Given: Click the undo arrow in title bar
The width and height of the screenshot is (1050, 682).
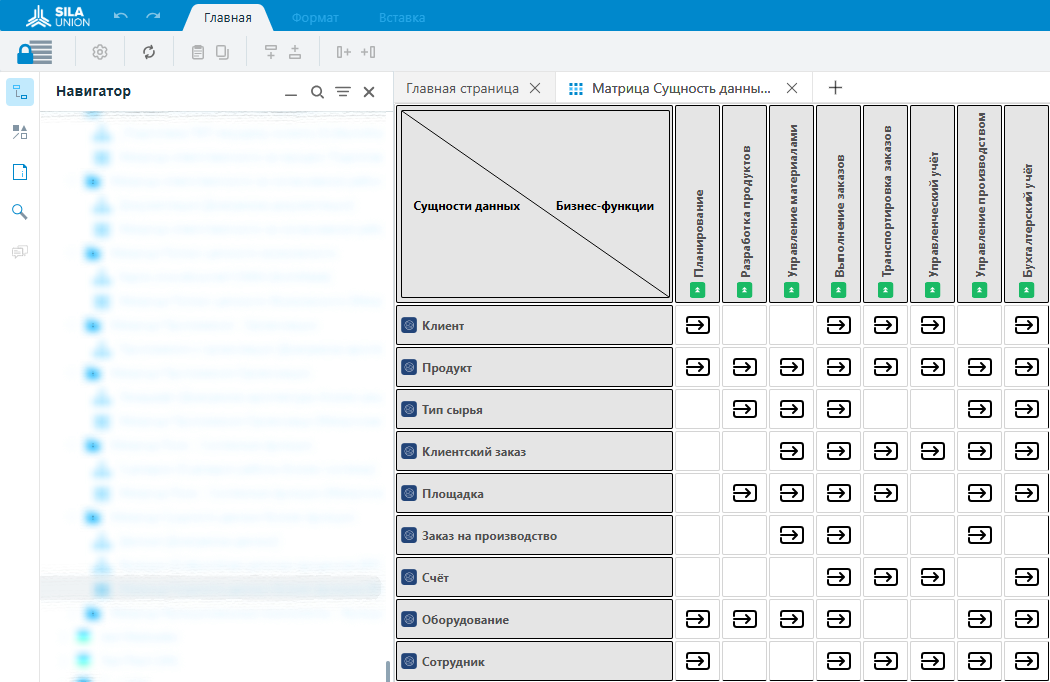Looking at the screenshot, I should tap(121, 17).
